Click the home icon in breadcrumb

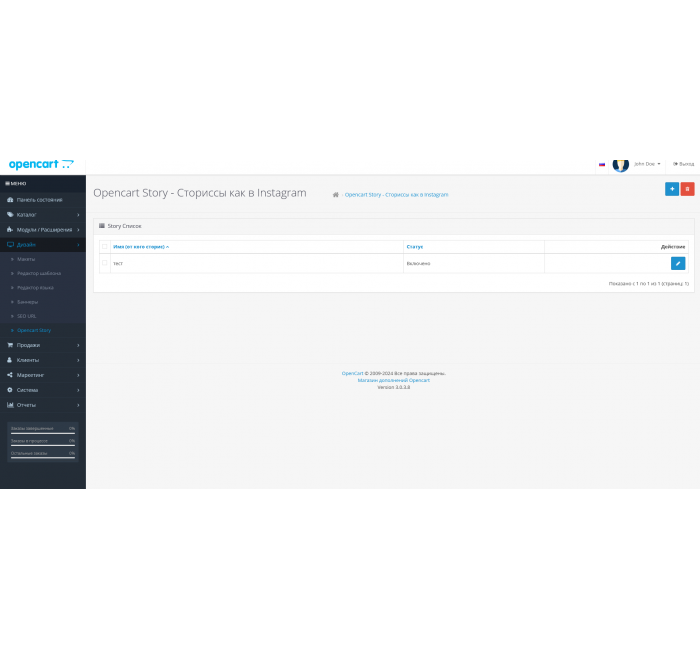(x=336, y=195)
